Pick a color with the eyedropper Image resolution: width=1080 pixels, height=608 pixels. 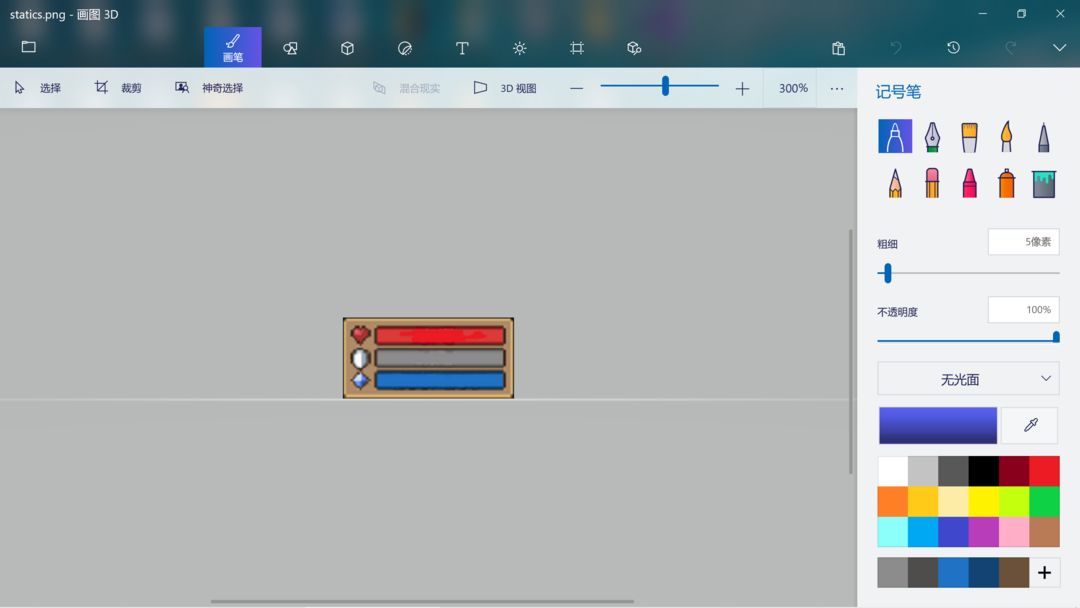(1030, 425)
